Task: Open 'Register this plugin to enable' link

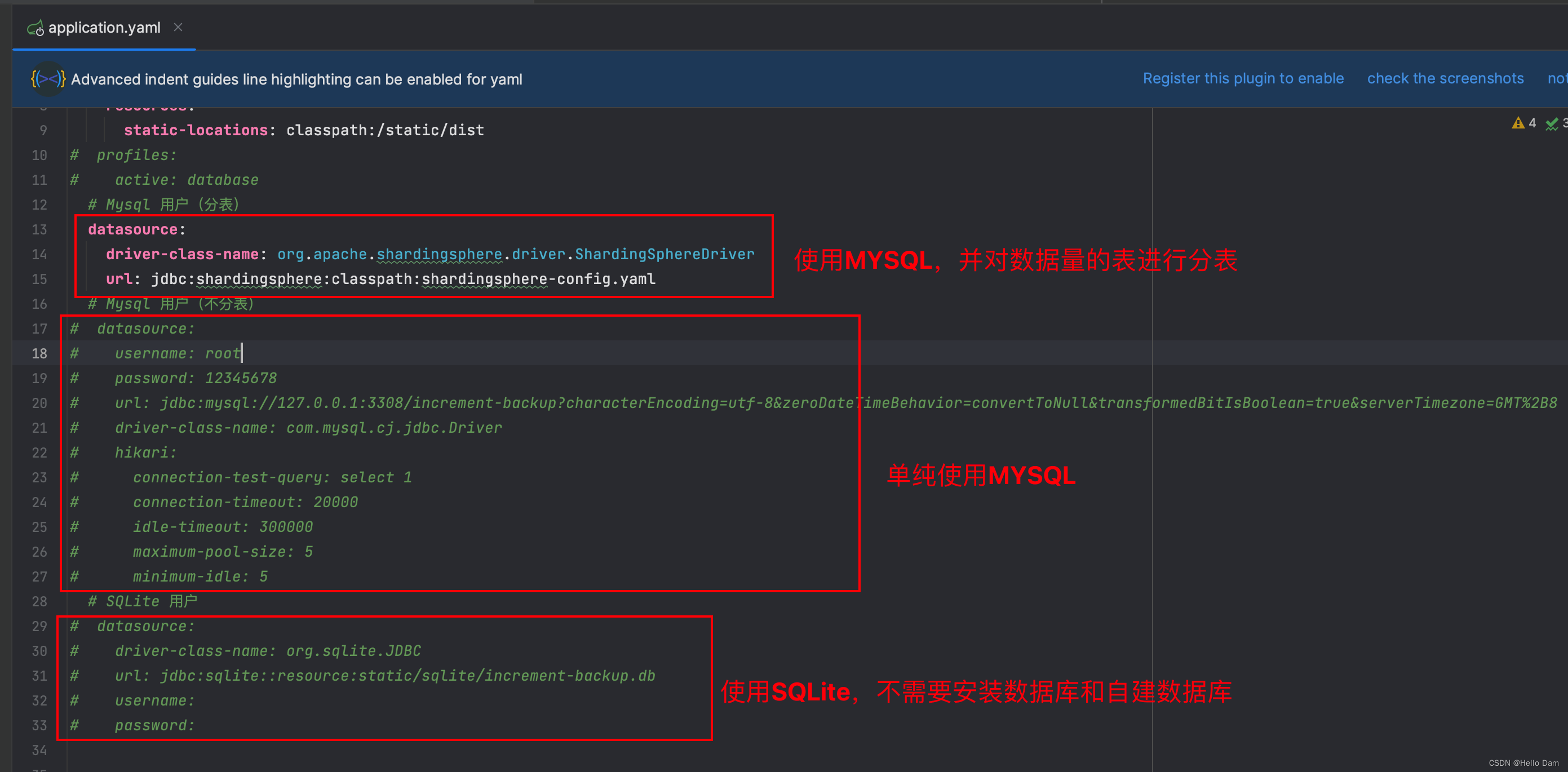Action: [x=1243, y=78]
